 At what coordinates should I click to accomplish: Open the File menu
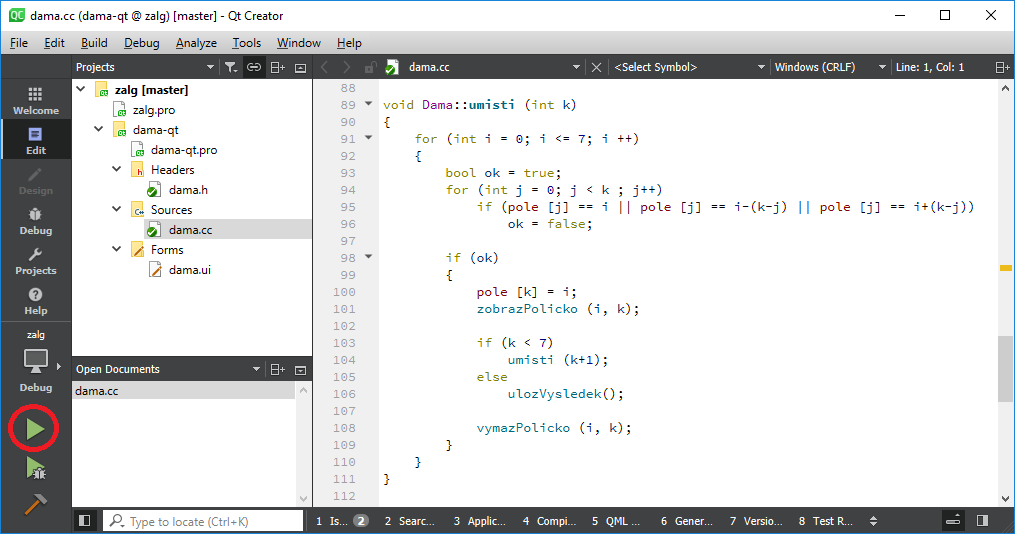point(19,43)
